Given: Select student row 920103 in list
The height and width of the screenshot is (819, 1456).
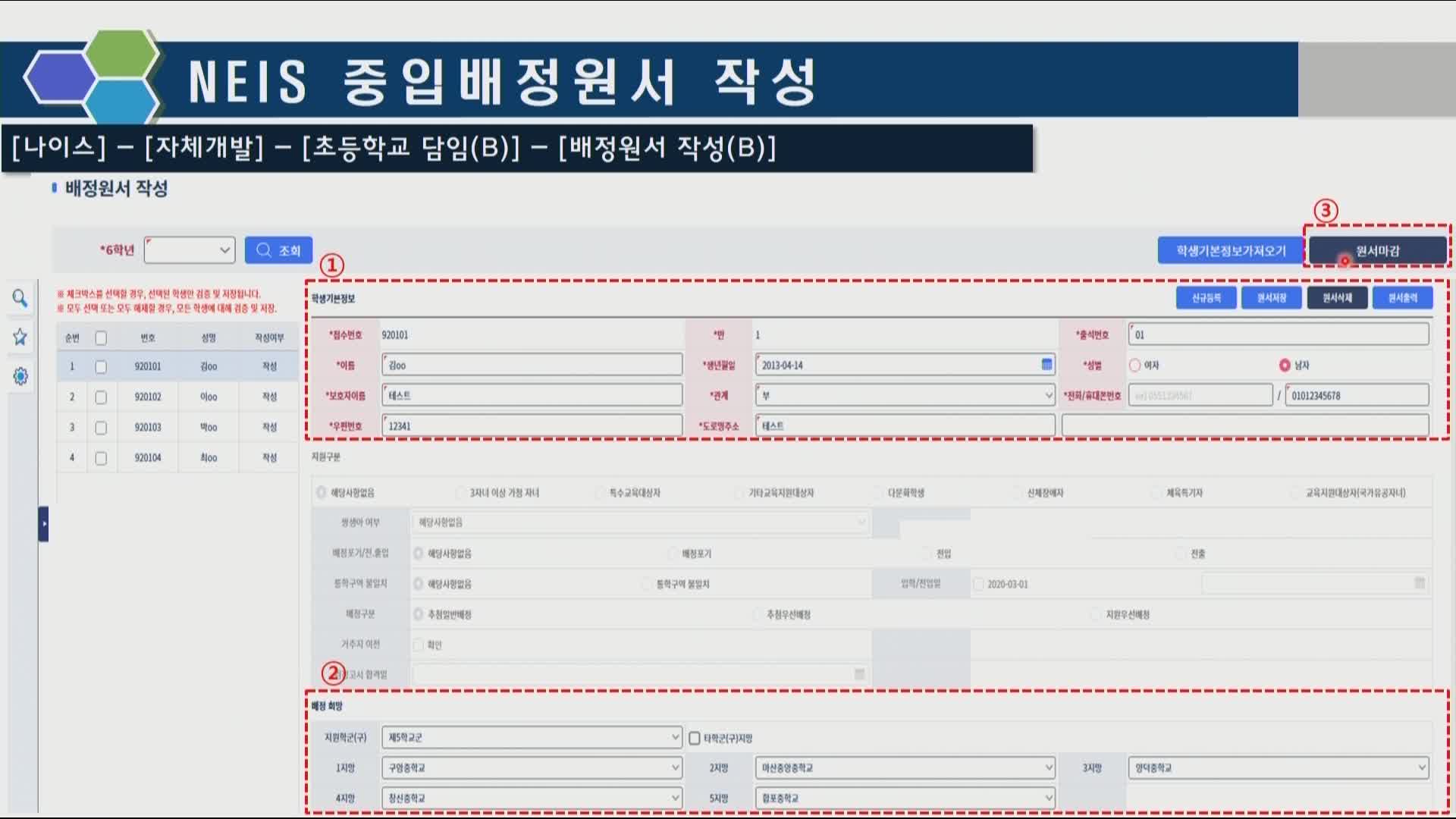Looking at the screenshot, I should click(148, 428).
